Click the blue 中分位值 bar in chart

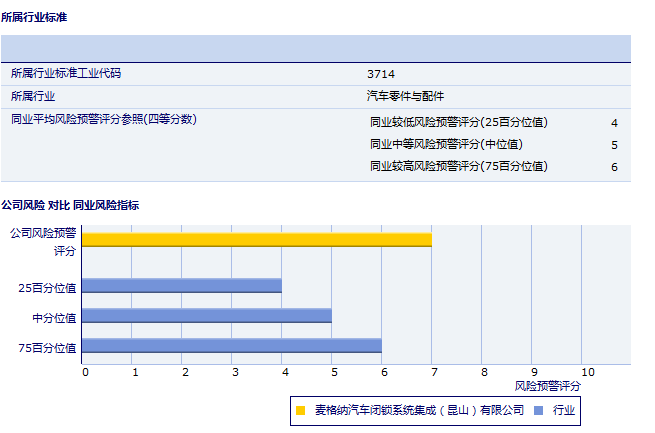pyautogui.click(x=206, y=315)
